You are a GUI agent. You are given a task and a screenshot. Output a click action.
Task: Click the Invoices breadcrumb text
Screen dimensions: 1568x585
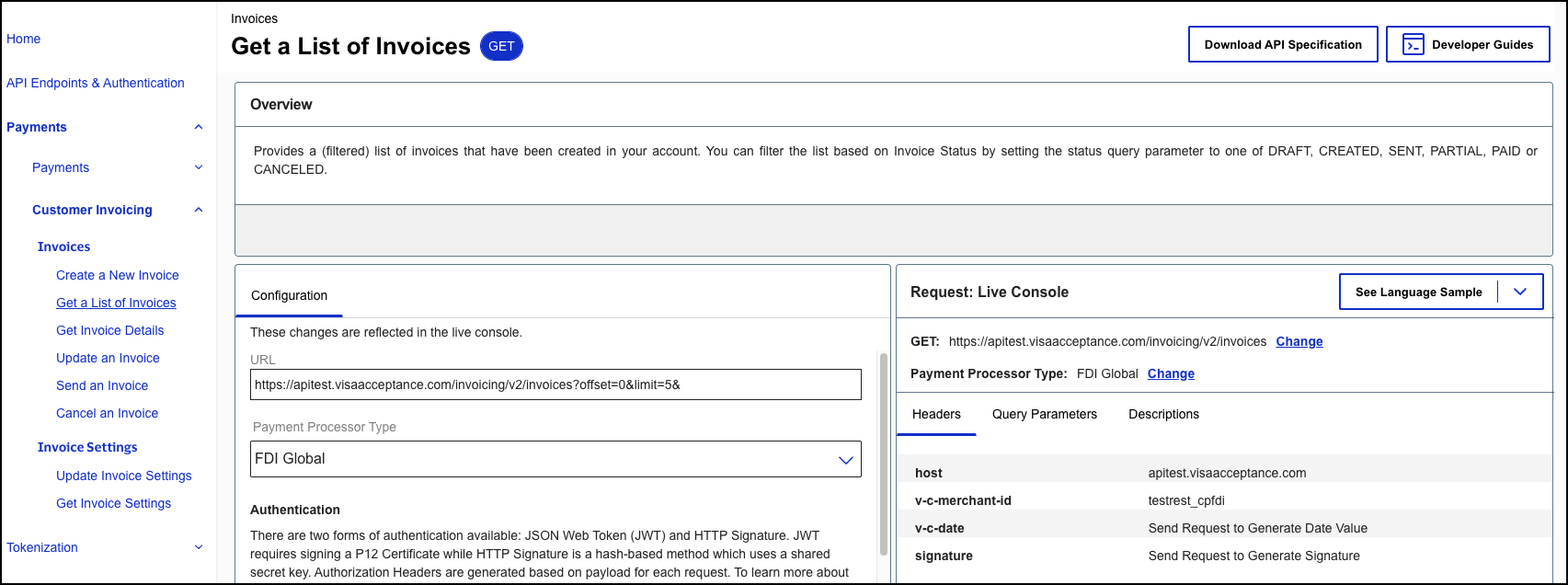254,18
